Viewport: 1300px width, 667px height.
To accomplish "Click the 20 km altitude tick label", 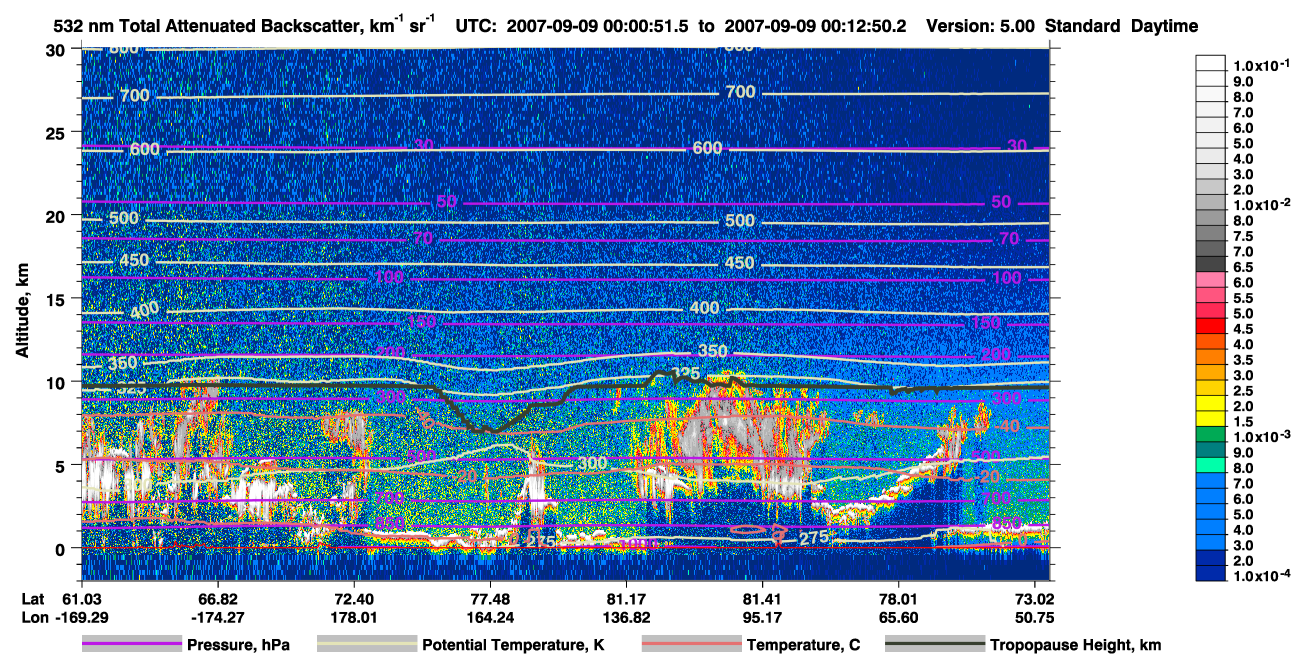I will point(58,216).
